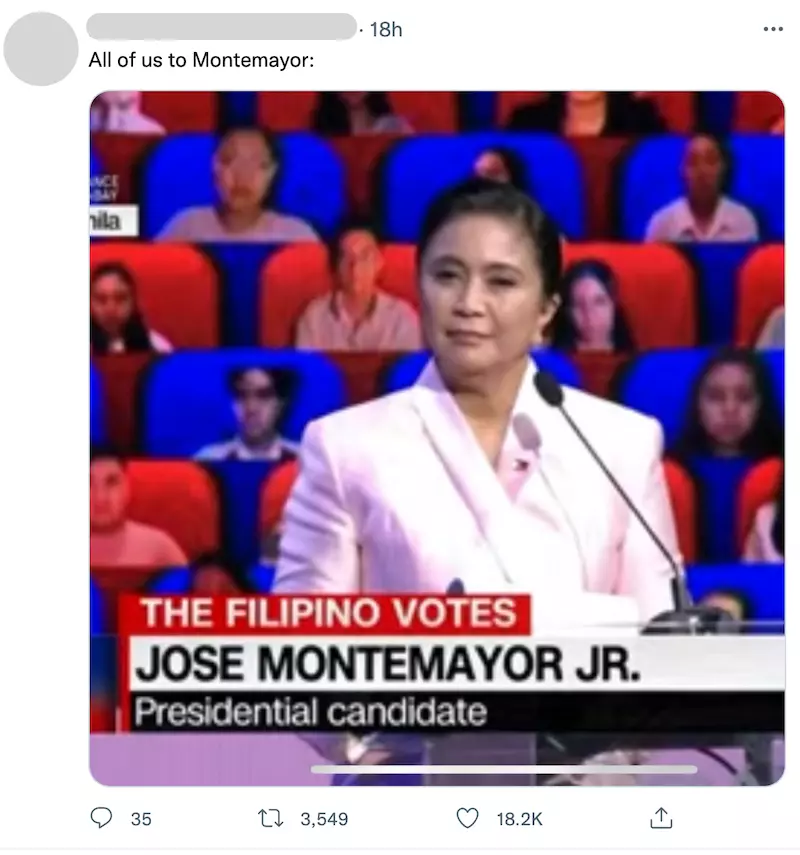Click the retweet count 3,549
Screen dimensions: 800x855
324,819
